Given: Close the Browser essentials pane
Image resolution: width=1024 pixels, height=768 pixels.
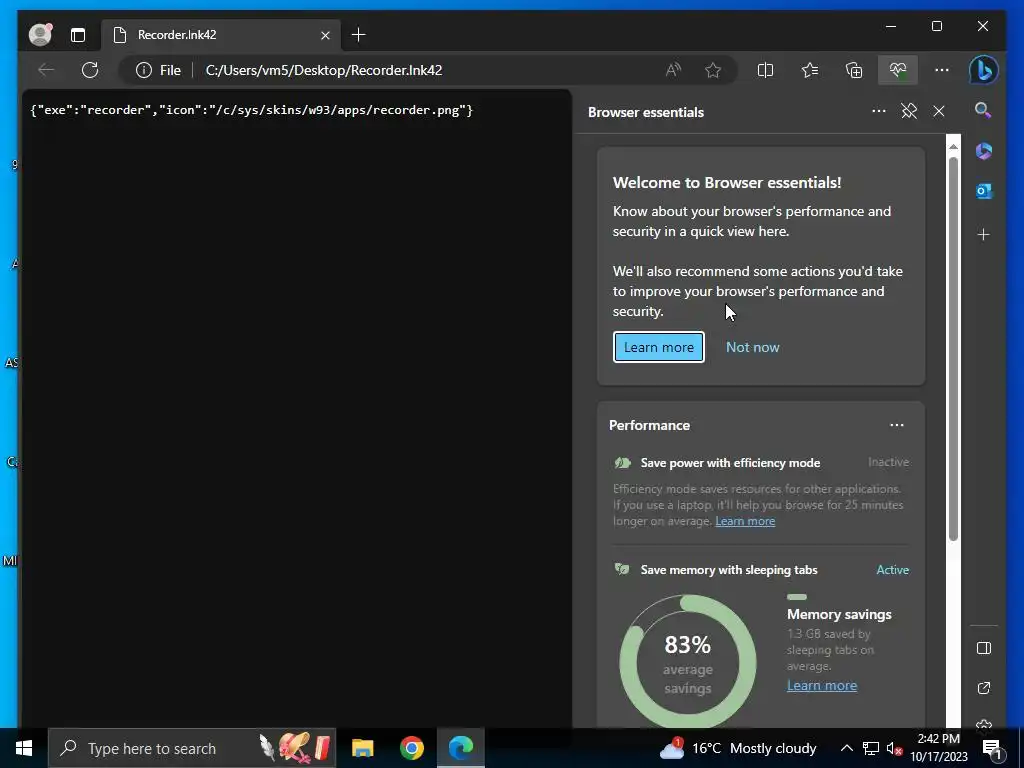Looking at the screenshot, I should tap(939, 111).
